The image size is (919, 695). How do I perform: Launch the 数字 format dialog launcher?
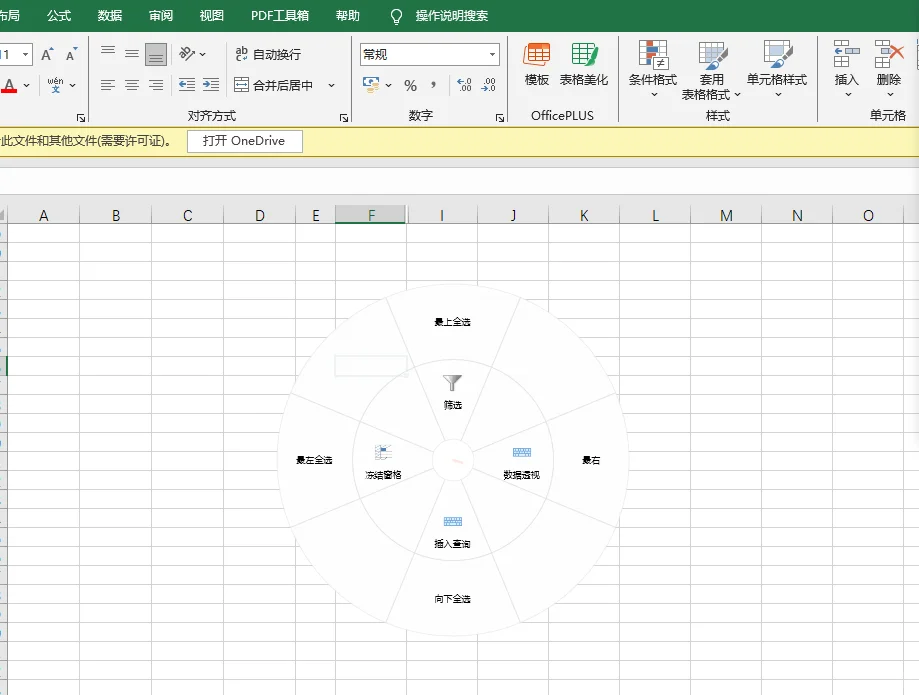pos(500,118)
